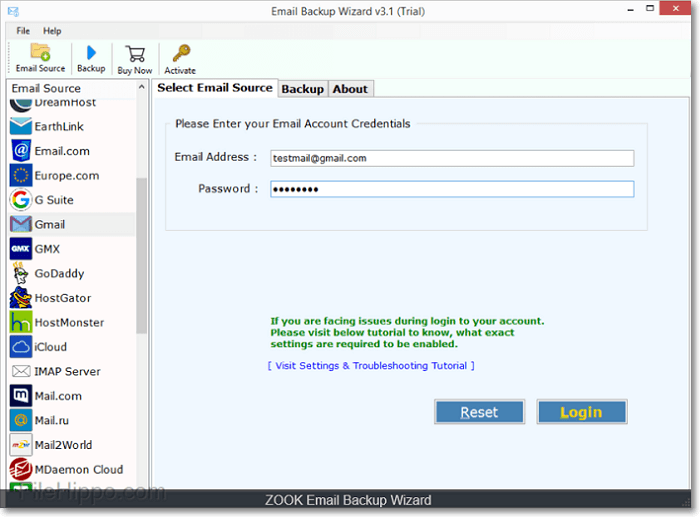This screenshot has width=700, height=517.
Task: Open the Help menu
Action: pyautogui.click(x=52, y=31)
